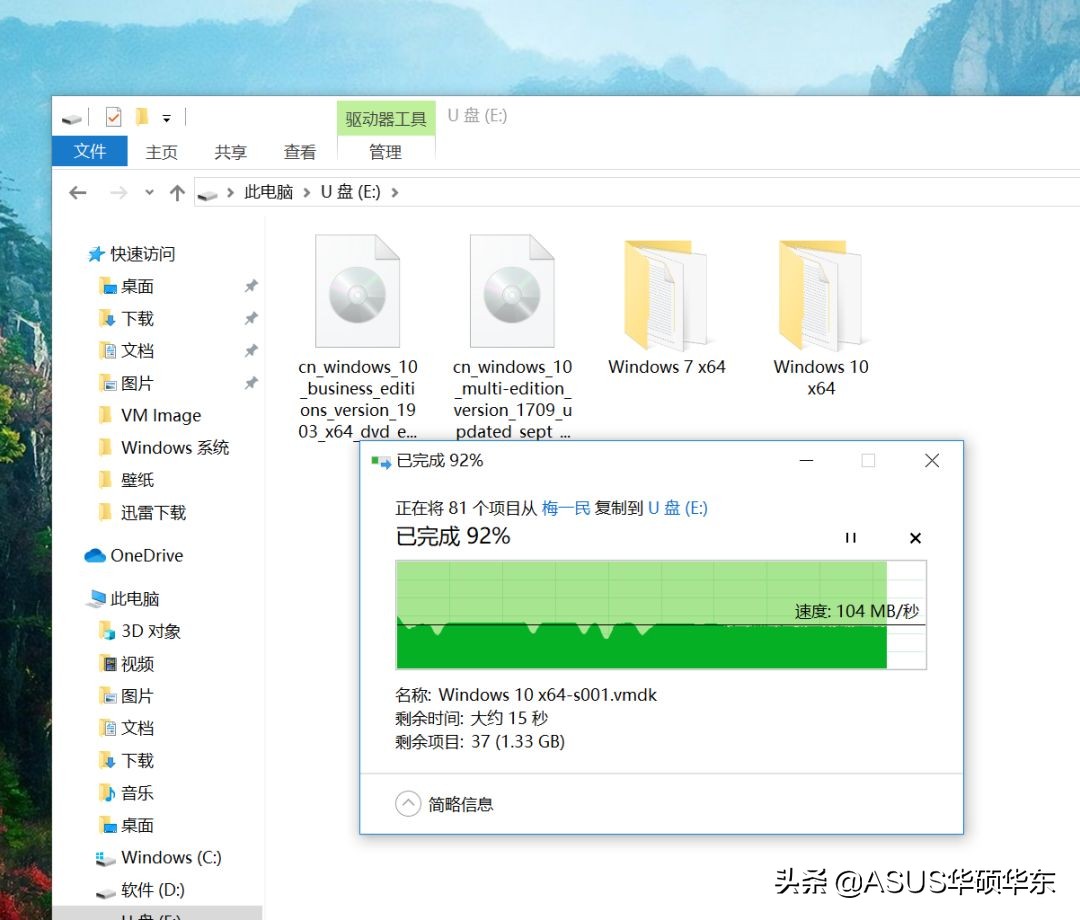Create new folder via Quick Access Toolbar icon
Image resolution: width=1080 pixels, height=920 pixels.
pos(144,116)
